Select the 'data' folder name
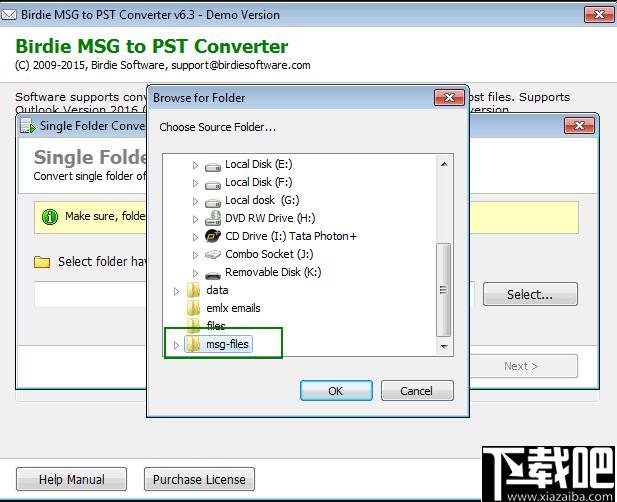Image resolution: width=617 pixels, height=502 pixels. [217, 290]
